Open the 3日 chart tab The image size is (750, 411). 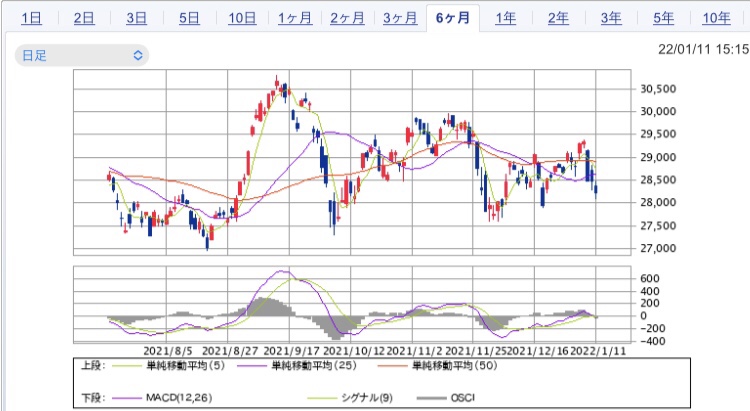136,18
